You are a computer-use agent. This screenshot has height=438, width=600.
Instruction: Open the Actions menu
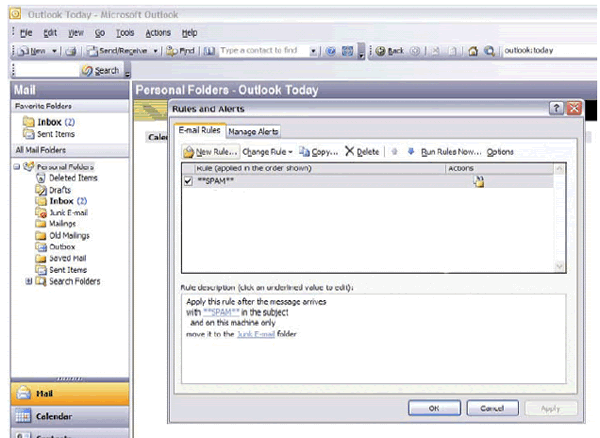pyautogui.click(x=158, y=33)
